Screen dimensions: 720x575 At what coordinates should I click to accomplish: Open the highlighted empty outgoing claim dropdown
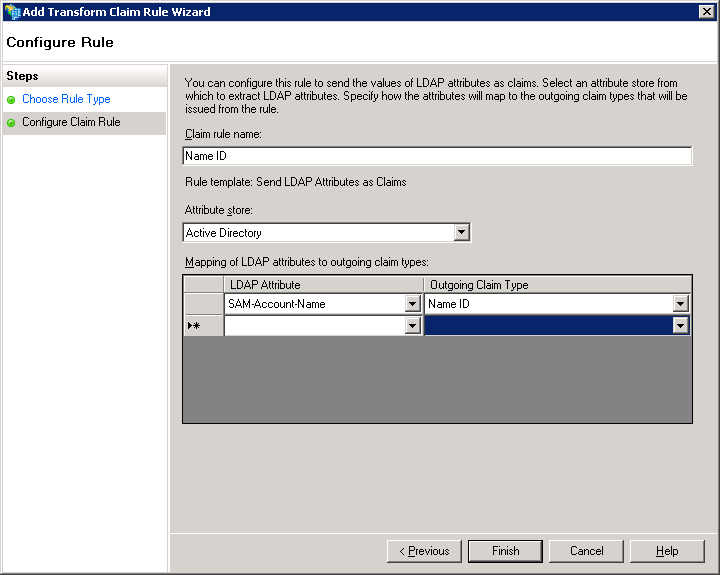coord(680,326)
